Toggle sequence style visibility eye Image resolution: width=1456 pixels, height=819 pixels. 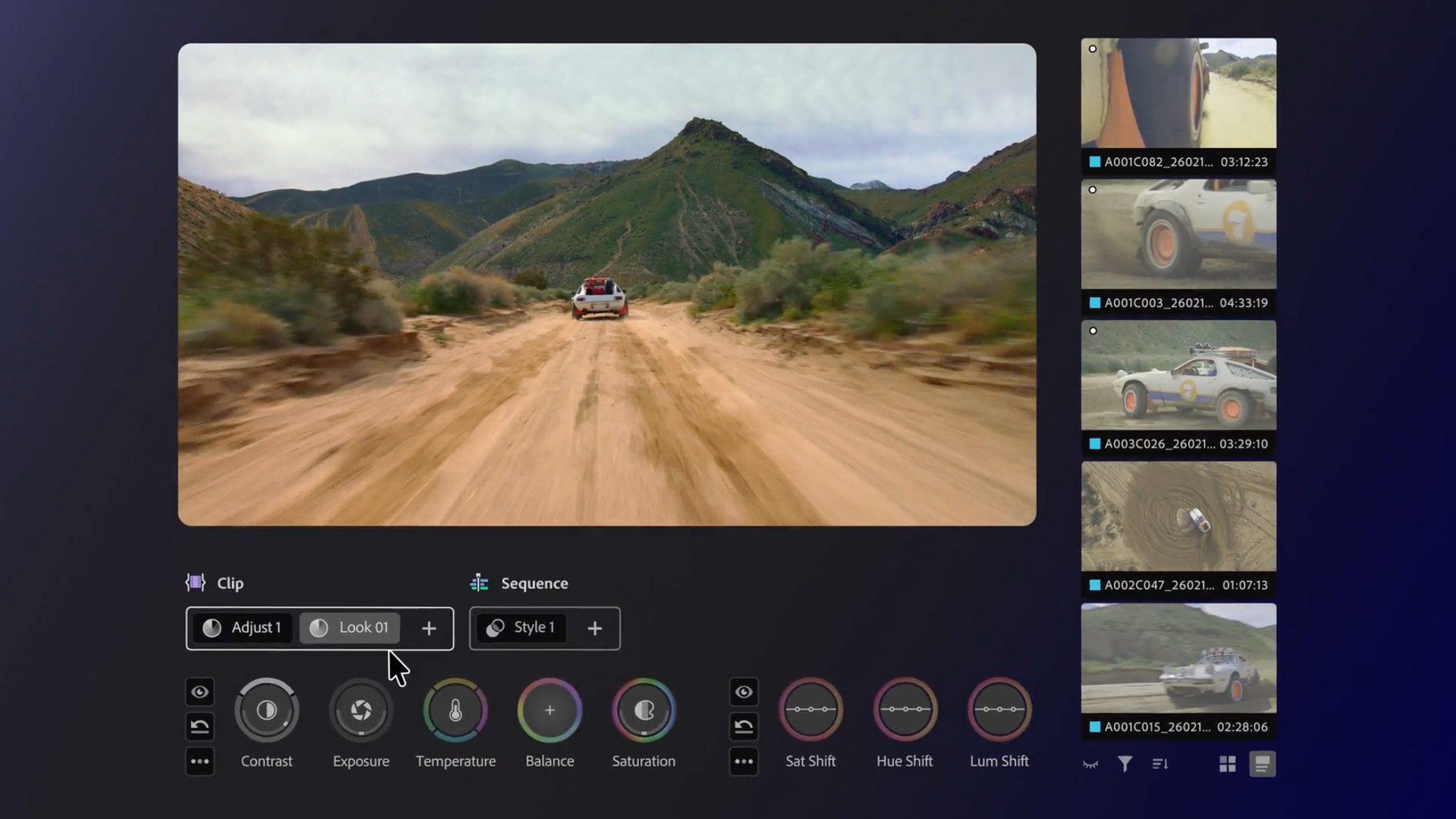[x=743, y=691]
